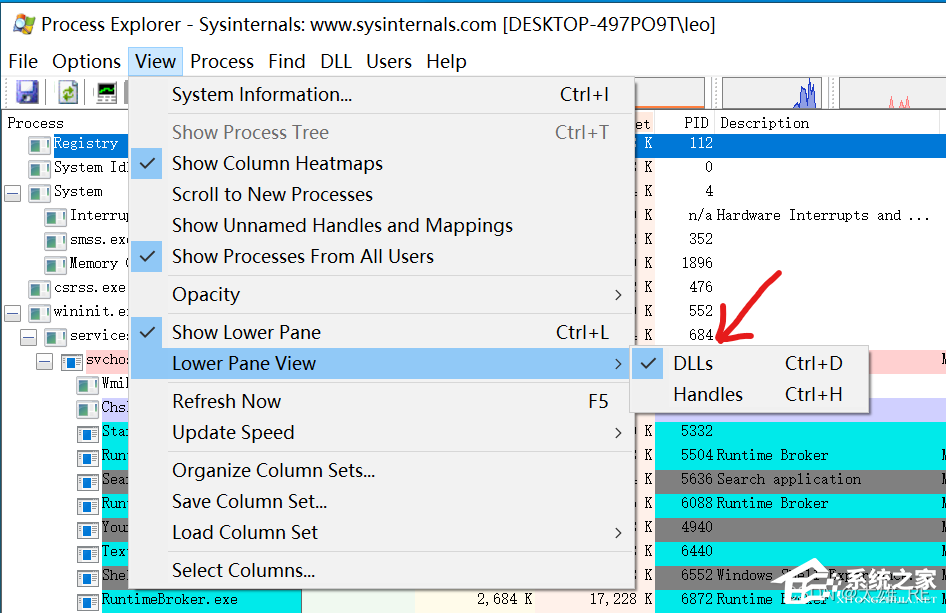Click the svchost process icon
The height and width of the screenshot is (613, 946).
click(72, 360)
